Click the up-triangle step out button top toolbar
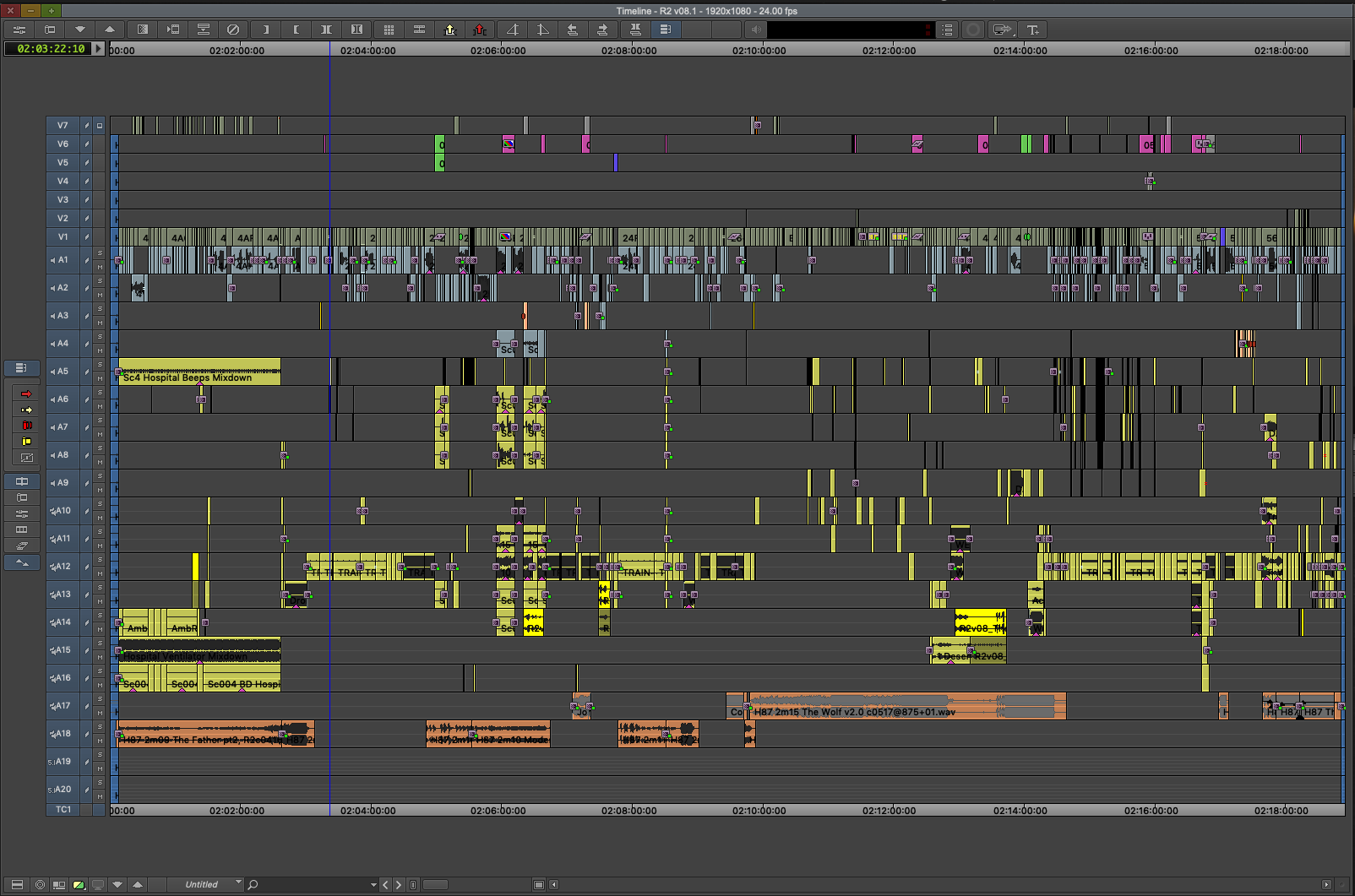Image resolution: width=1355 pixels, height=896 pixels. click(110, 30)
